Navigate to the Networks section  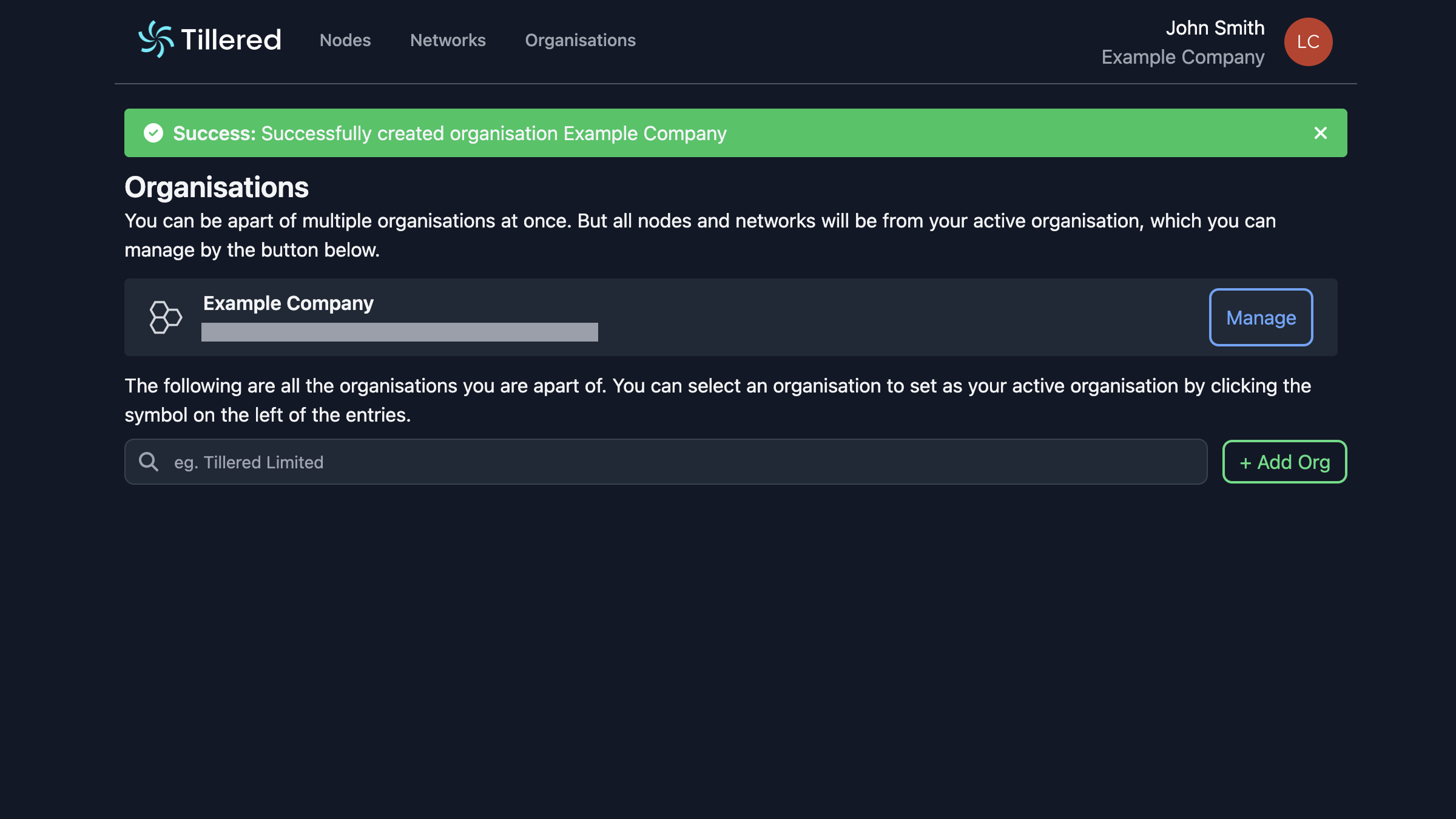pos(448,40)
